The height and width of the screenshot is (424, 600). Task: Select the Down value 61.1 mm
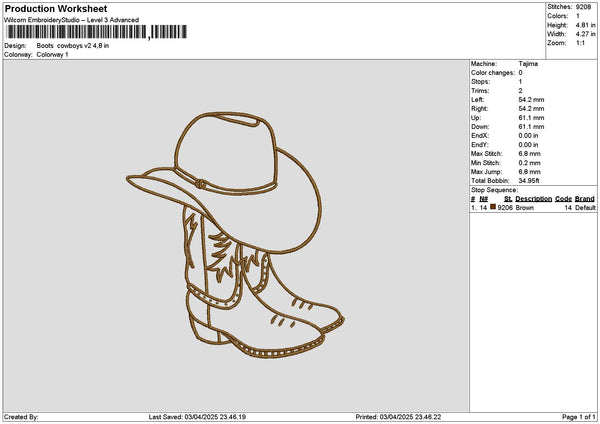coord(531,127)
